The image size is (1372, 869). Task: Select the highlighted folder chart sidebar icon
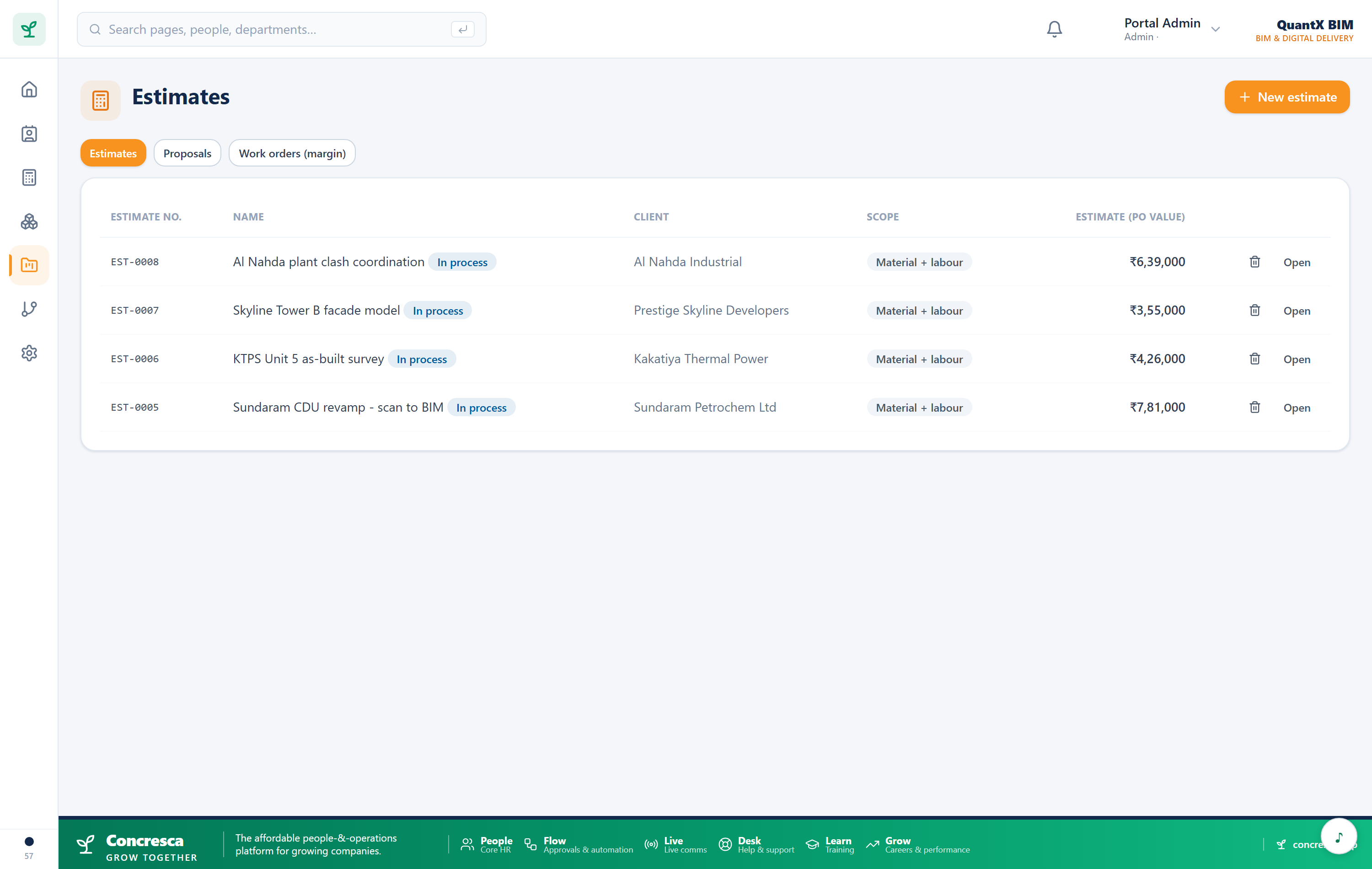29,265
